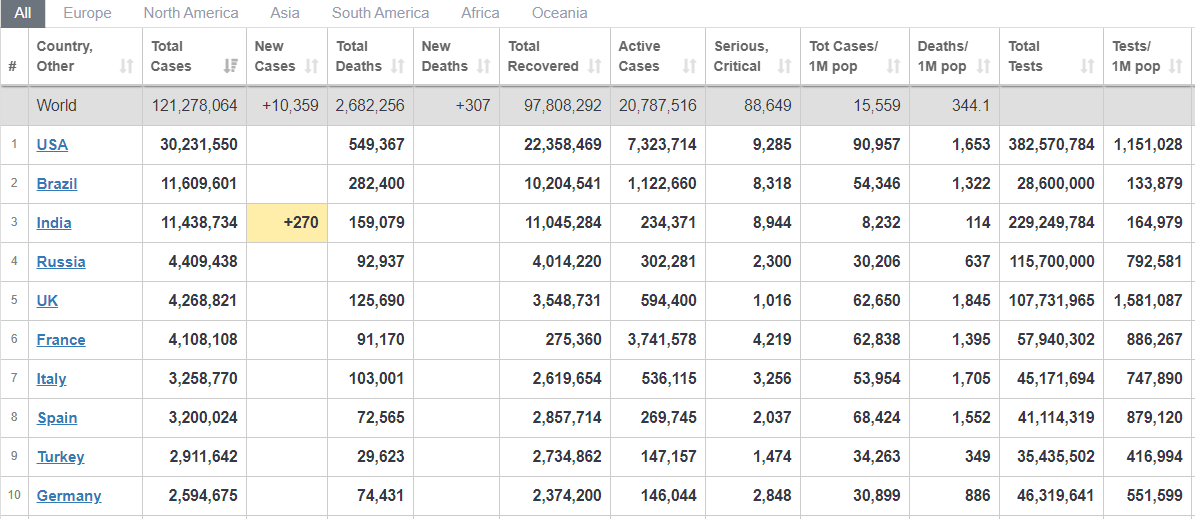The width and height of the screenshot is (1195, 519).
Task: Open the Italy country link
Action: point(51,379)
